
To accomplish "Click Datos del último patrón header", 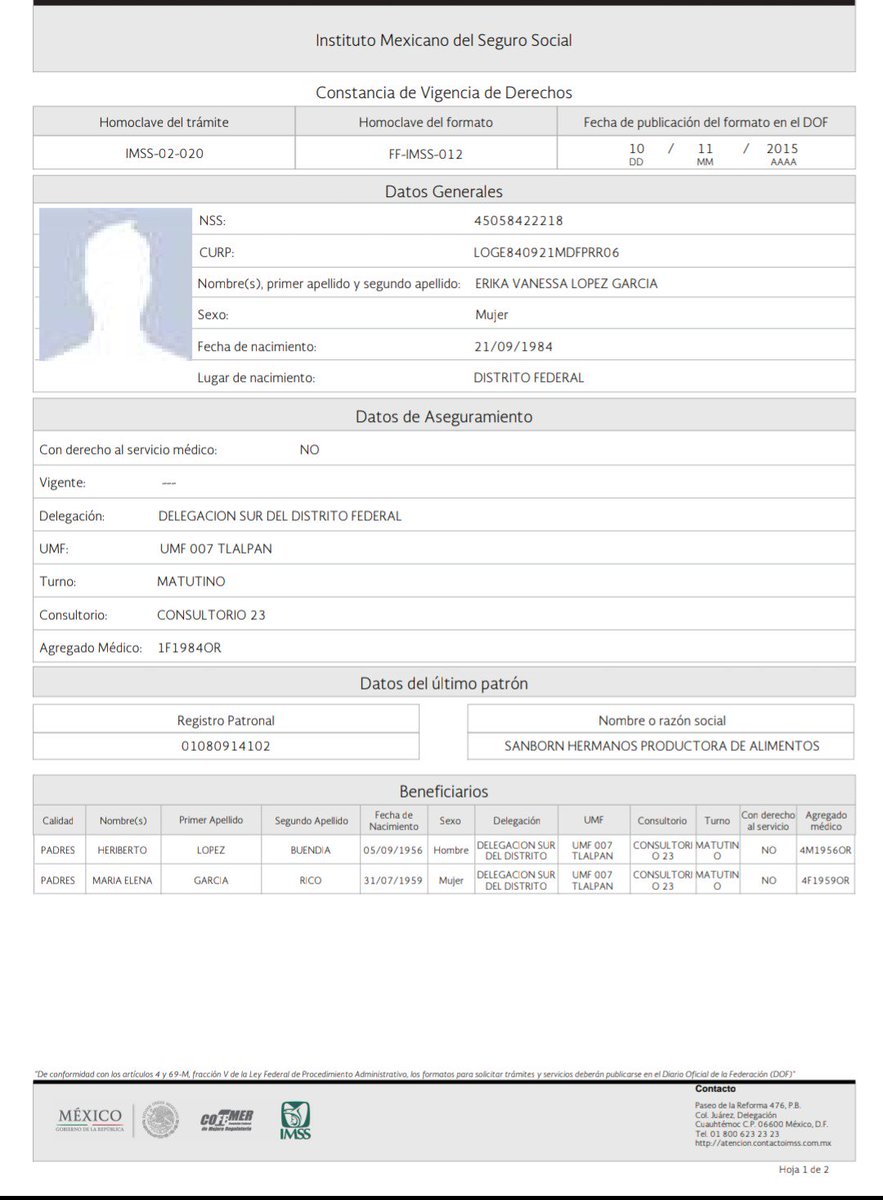I will 444,683.
